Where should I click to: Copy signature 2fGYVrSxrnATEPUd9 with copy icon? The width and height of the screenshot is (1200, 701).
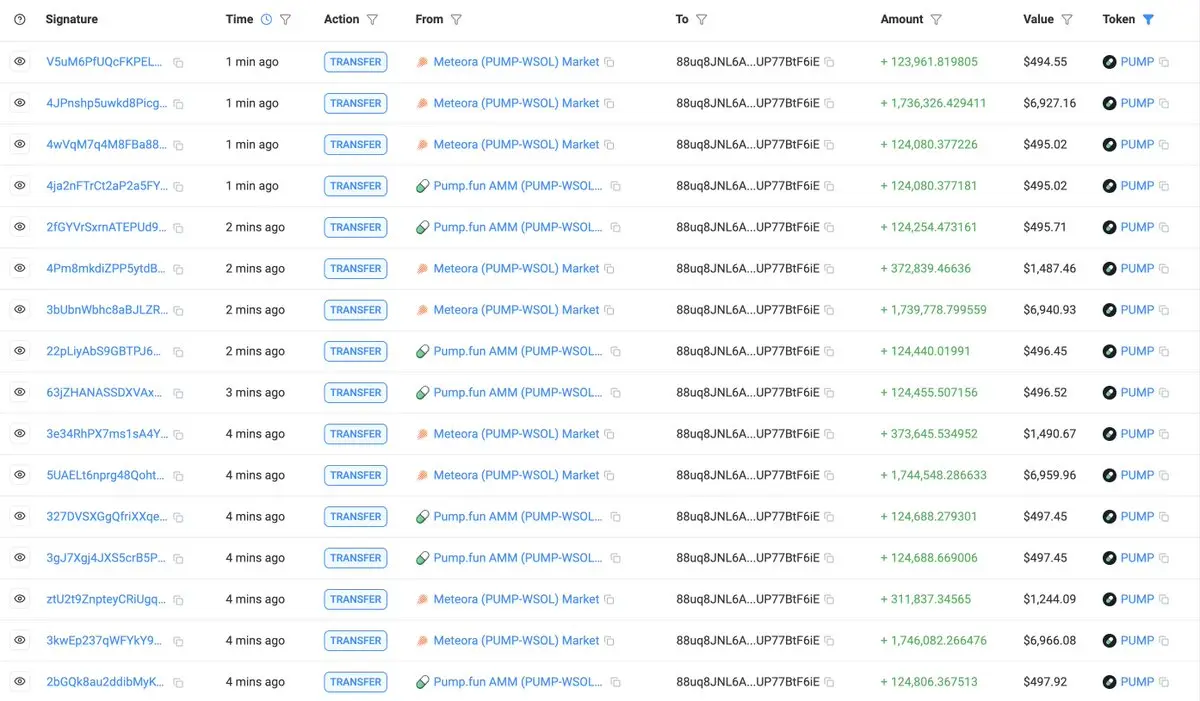179,228
